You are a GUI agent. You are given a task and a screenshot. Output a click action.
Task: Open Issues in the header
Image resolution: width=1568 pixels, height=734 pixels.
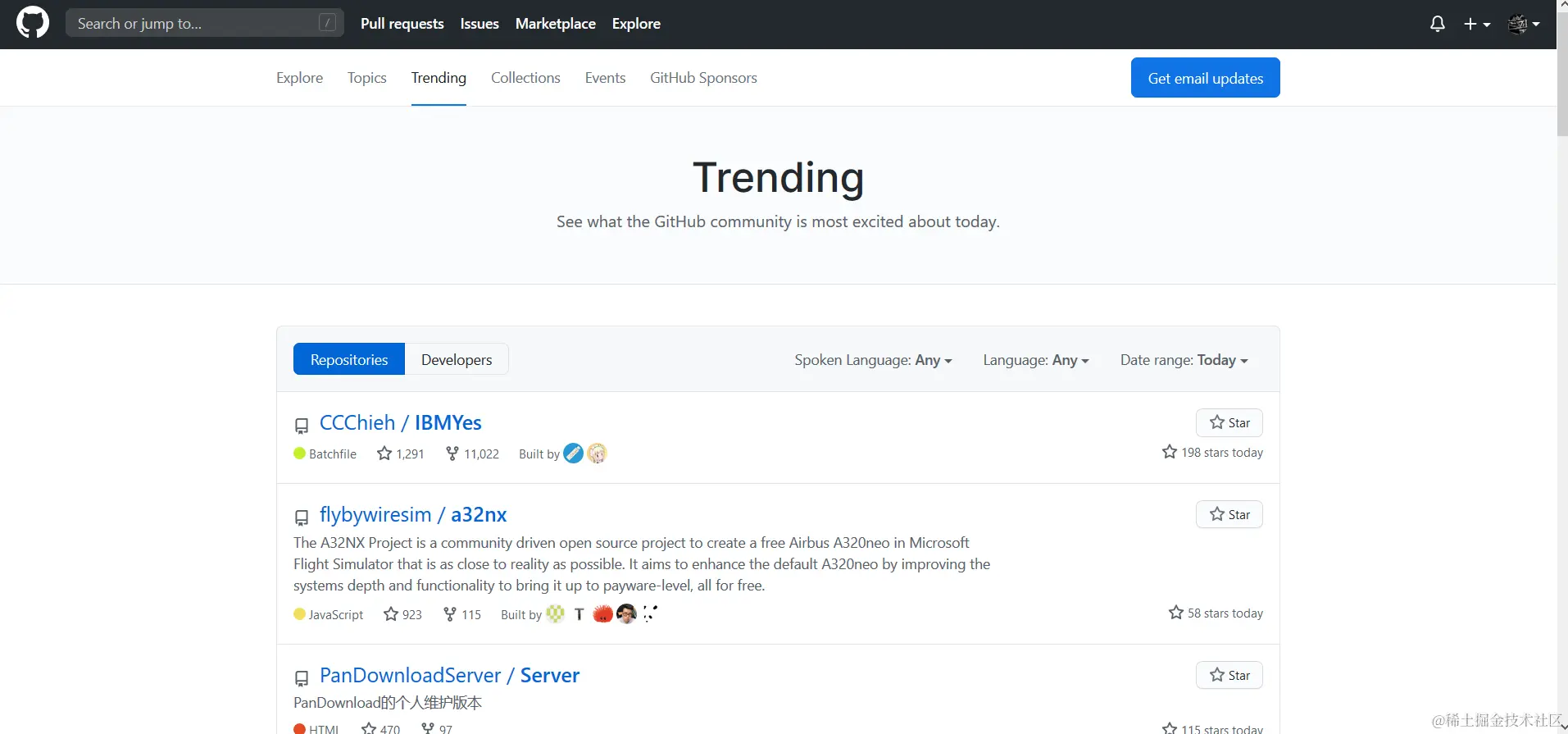pyautogui.click(x=479, y=24)
